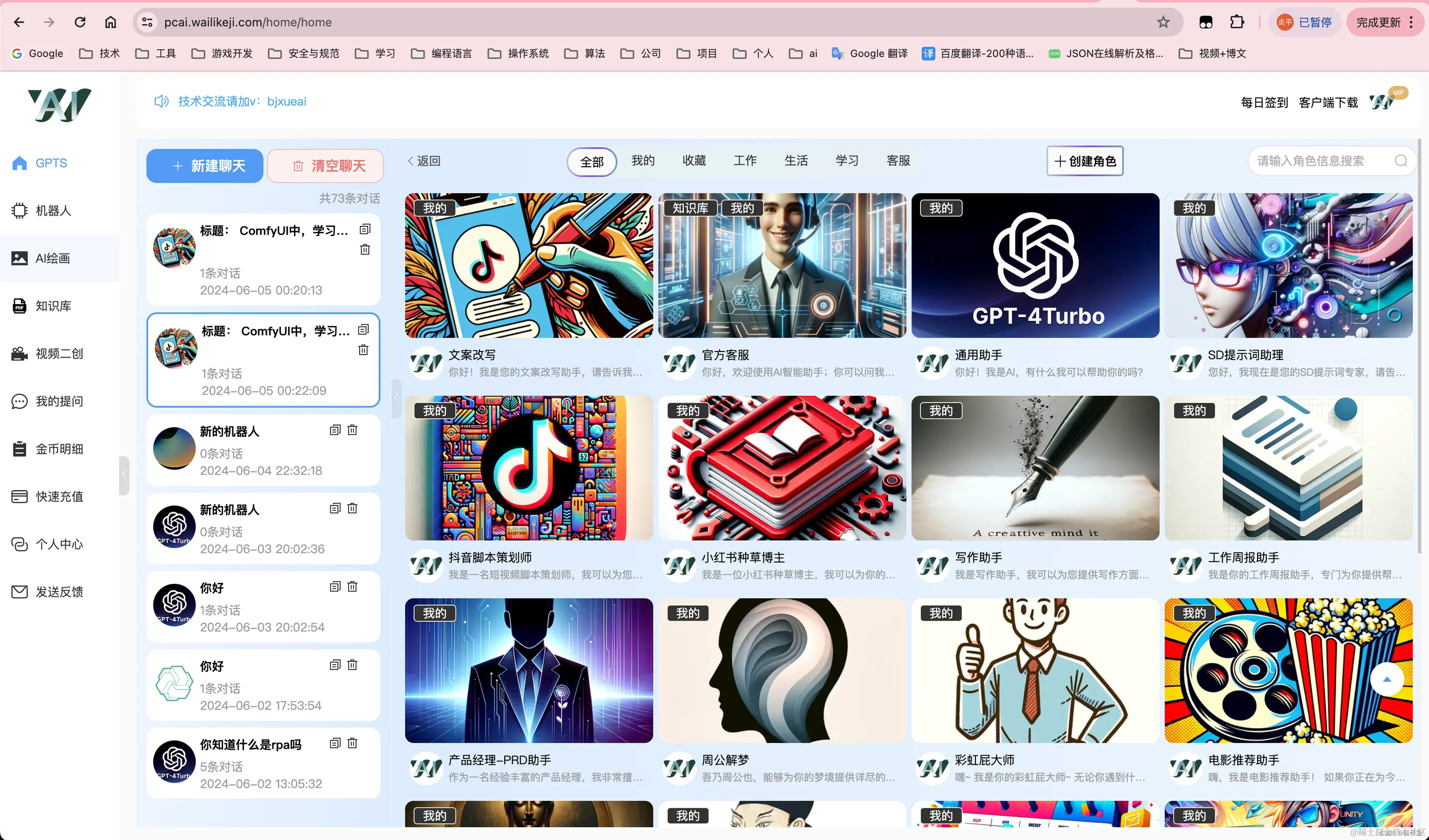Click the speaker icon beside the announcement
Viewport: 1429px width, 840px height.
161,102
